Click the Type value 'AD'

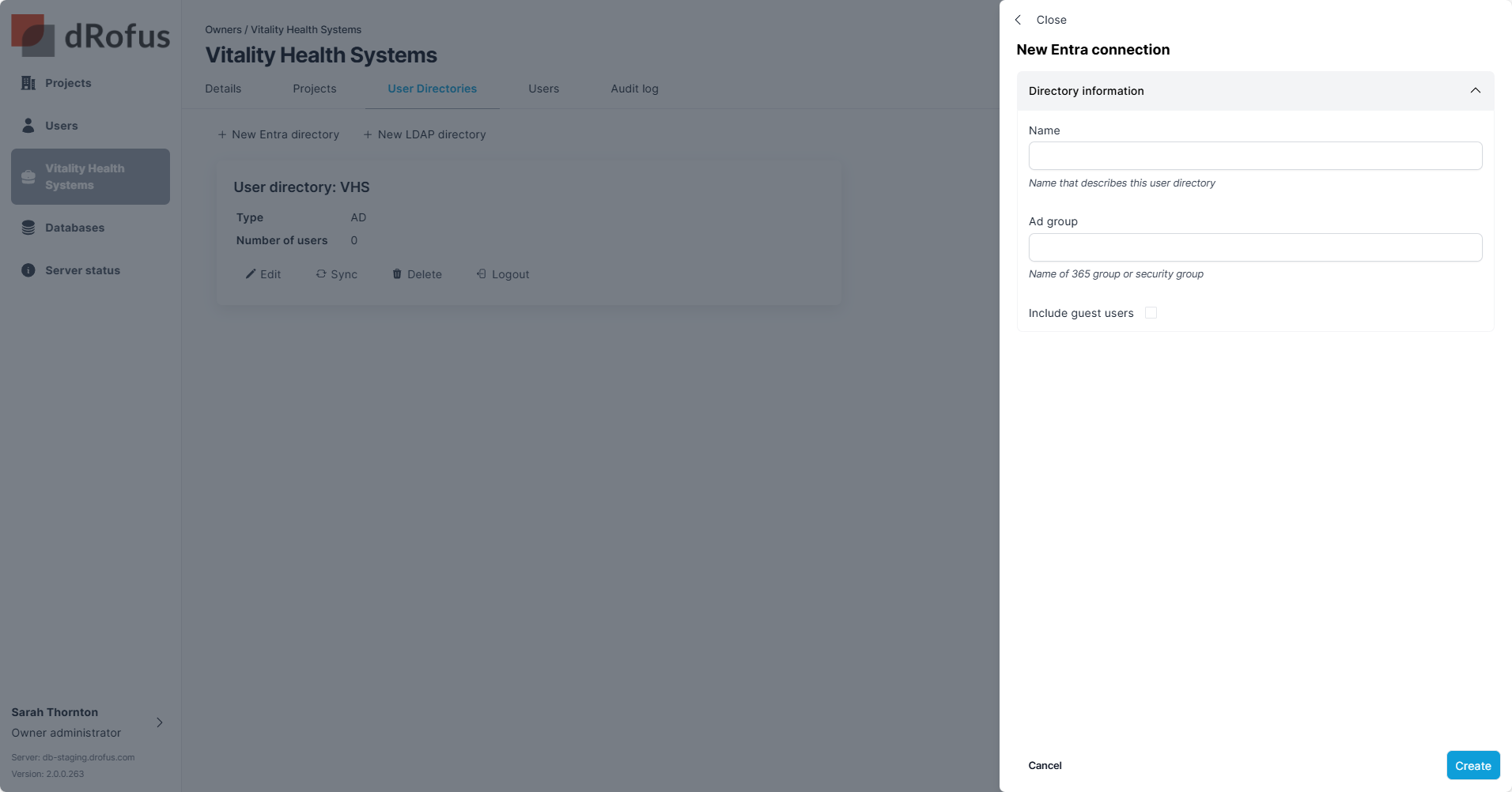point(358,217)
